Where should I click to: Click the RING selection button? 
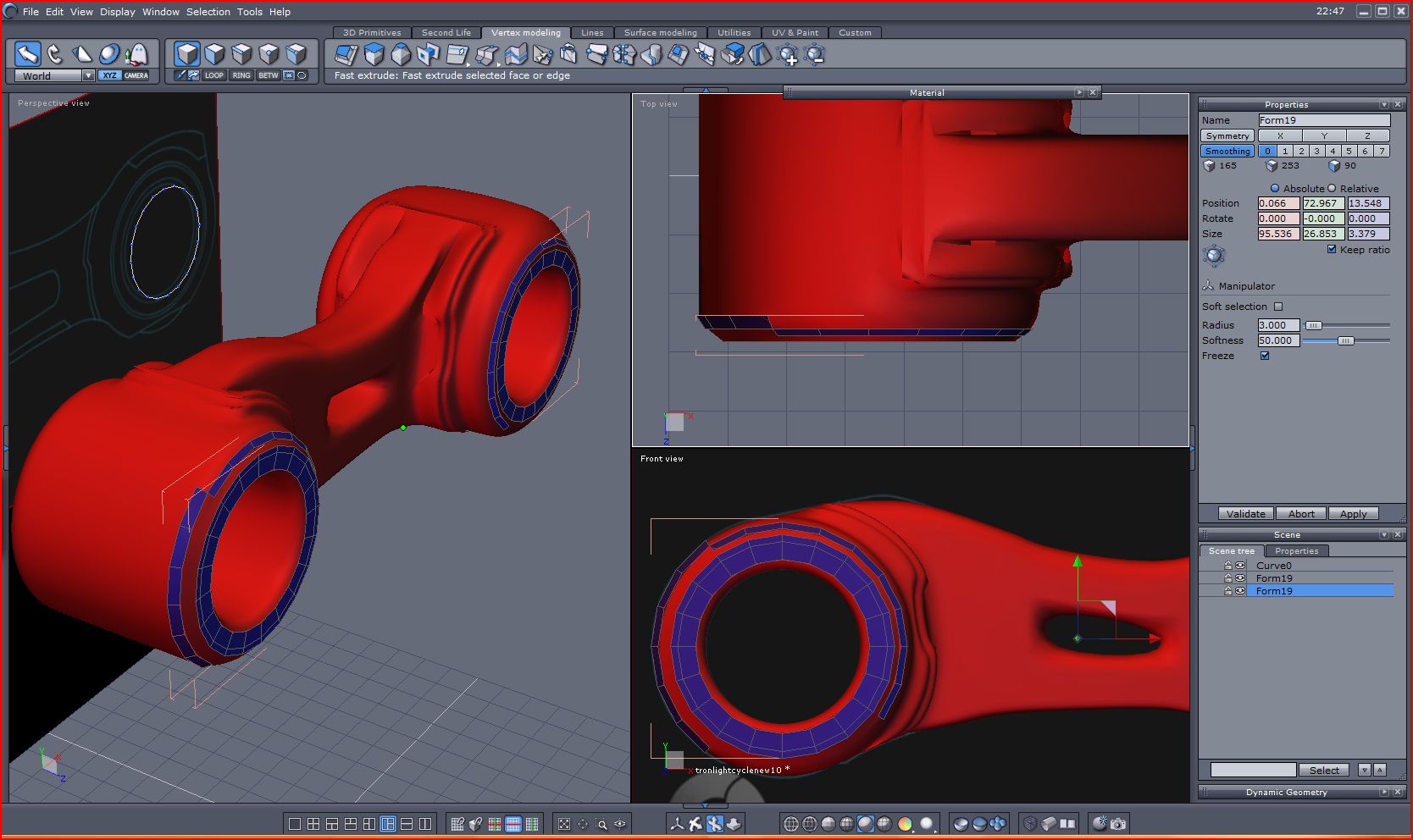pos(241,75)
